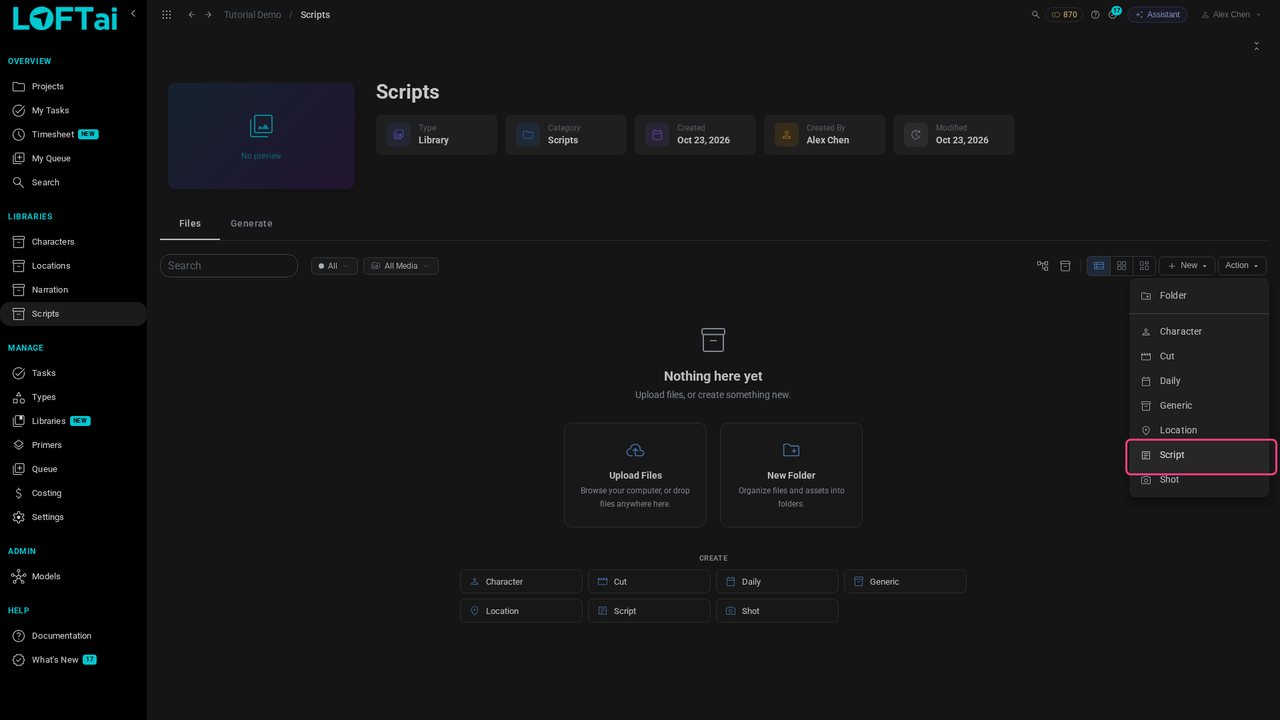
Task: Choose Location from the New menu
Action: pyautogui.click(x=1199, y=430)
